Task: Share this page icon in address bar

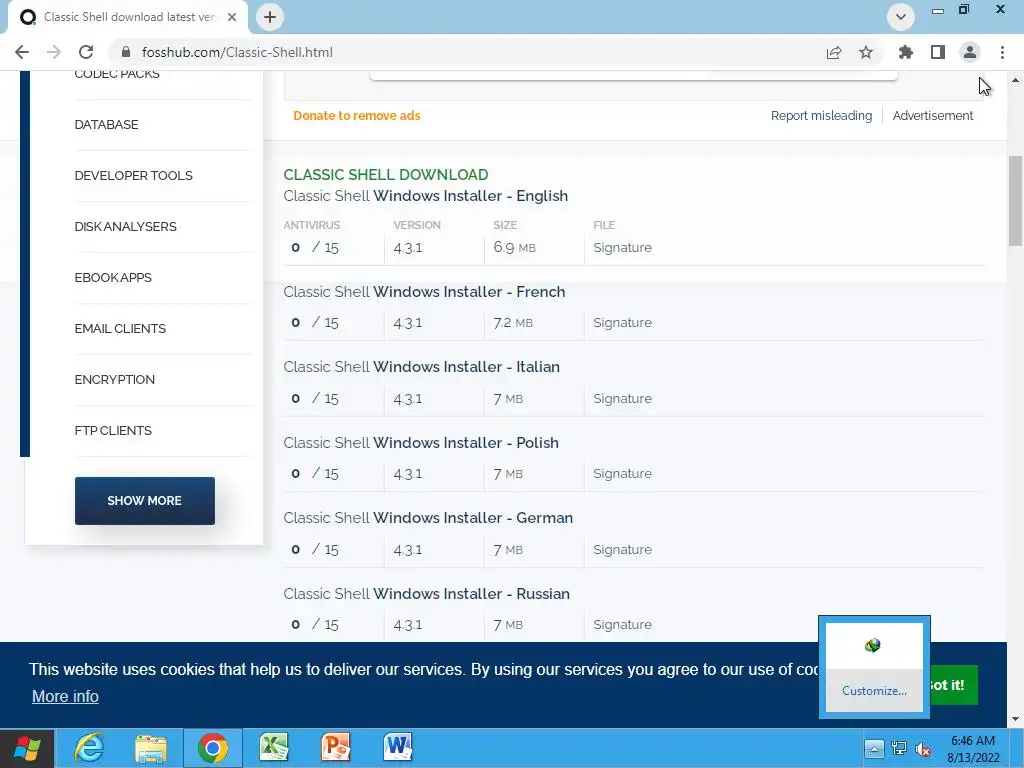Action: [x=834, y=52]
